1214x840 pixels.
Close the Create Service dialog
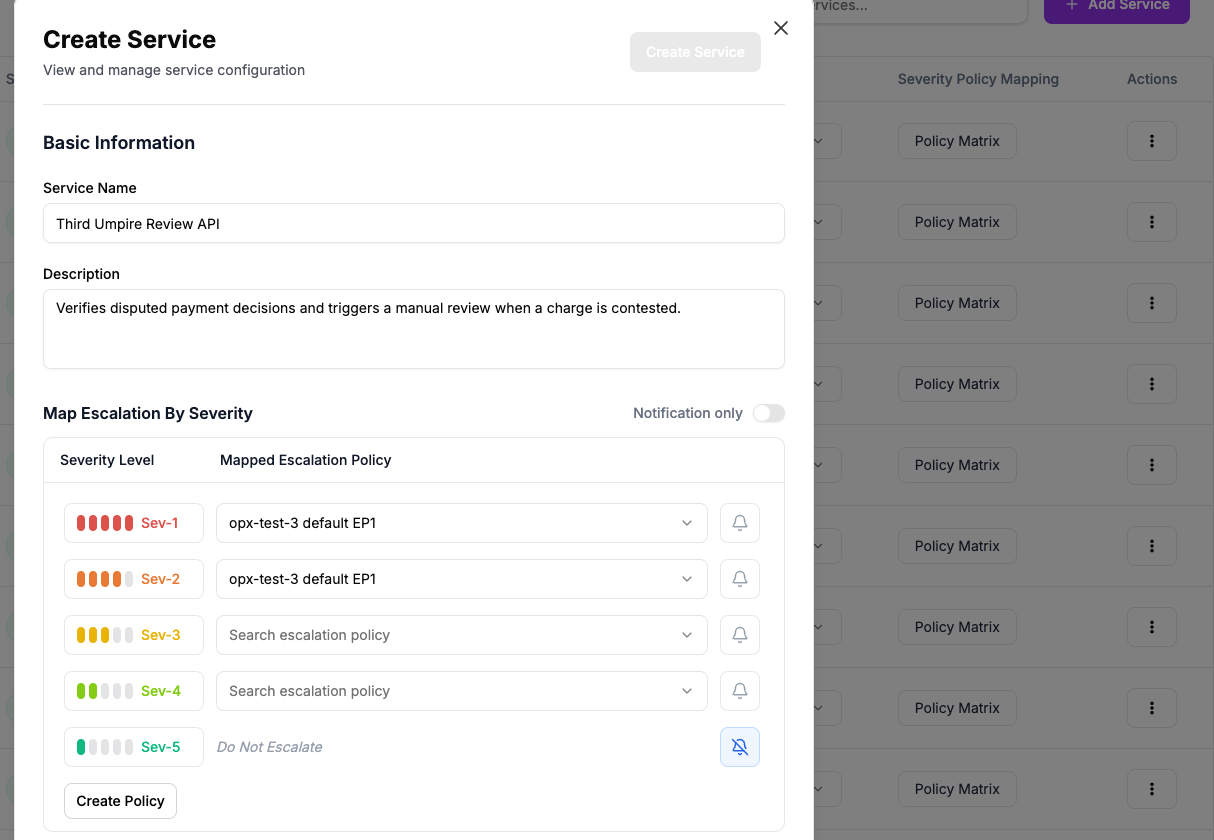pos(781,28)
